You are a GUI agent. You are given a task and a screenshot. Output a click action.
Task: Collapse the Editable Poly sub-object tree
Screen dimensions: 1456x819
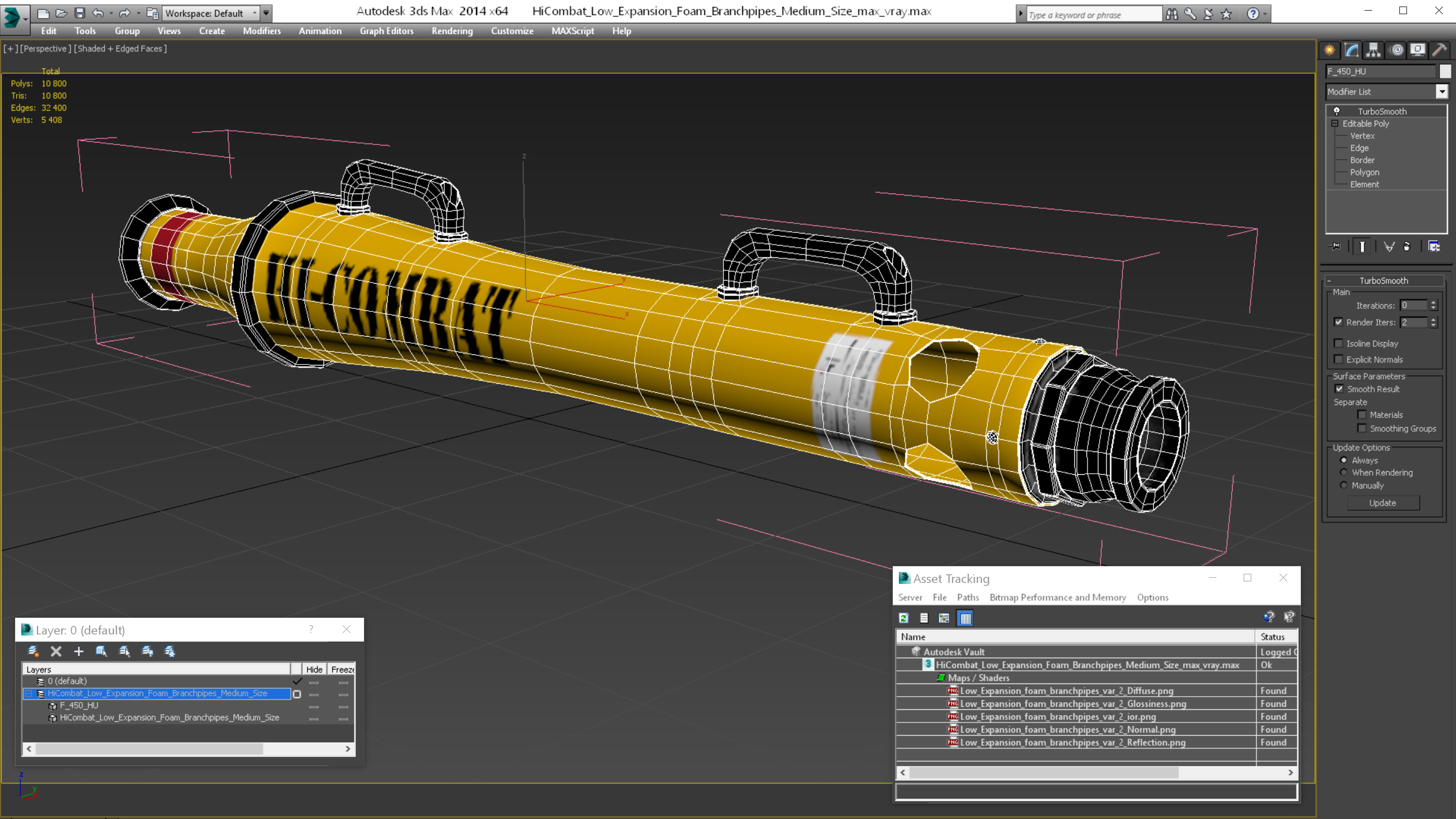[1335, 123]
